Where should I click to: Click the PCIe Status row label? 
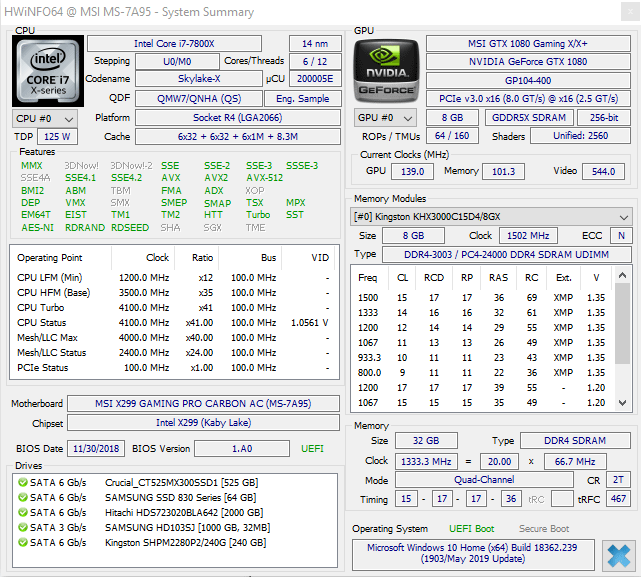click(43, 368)
